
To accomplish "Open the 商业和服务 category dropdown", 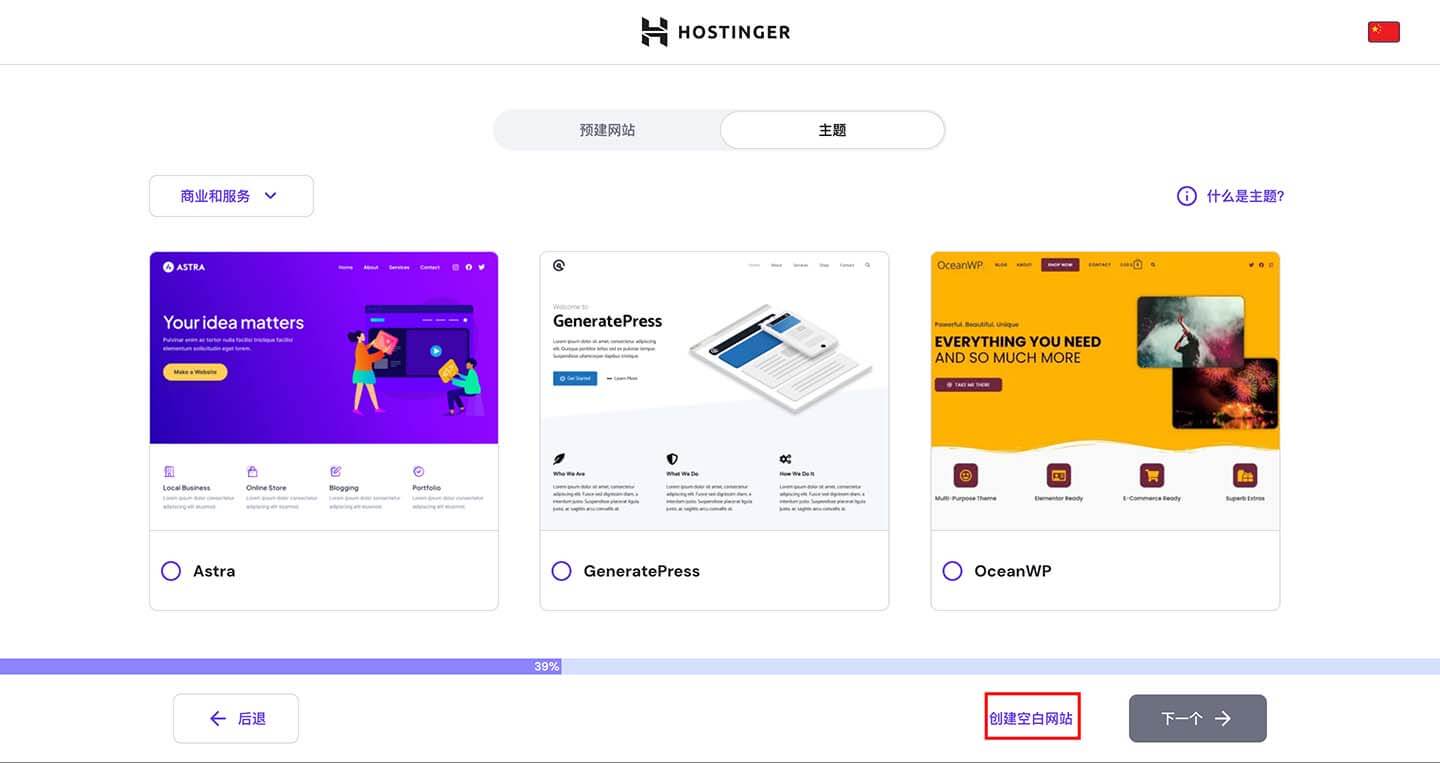I will (231, 196).
